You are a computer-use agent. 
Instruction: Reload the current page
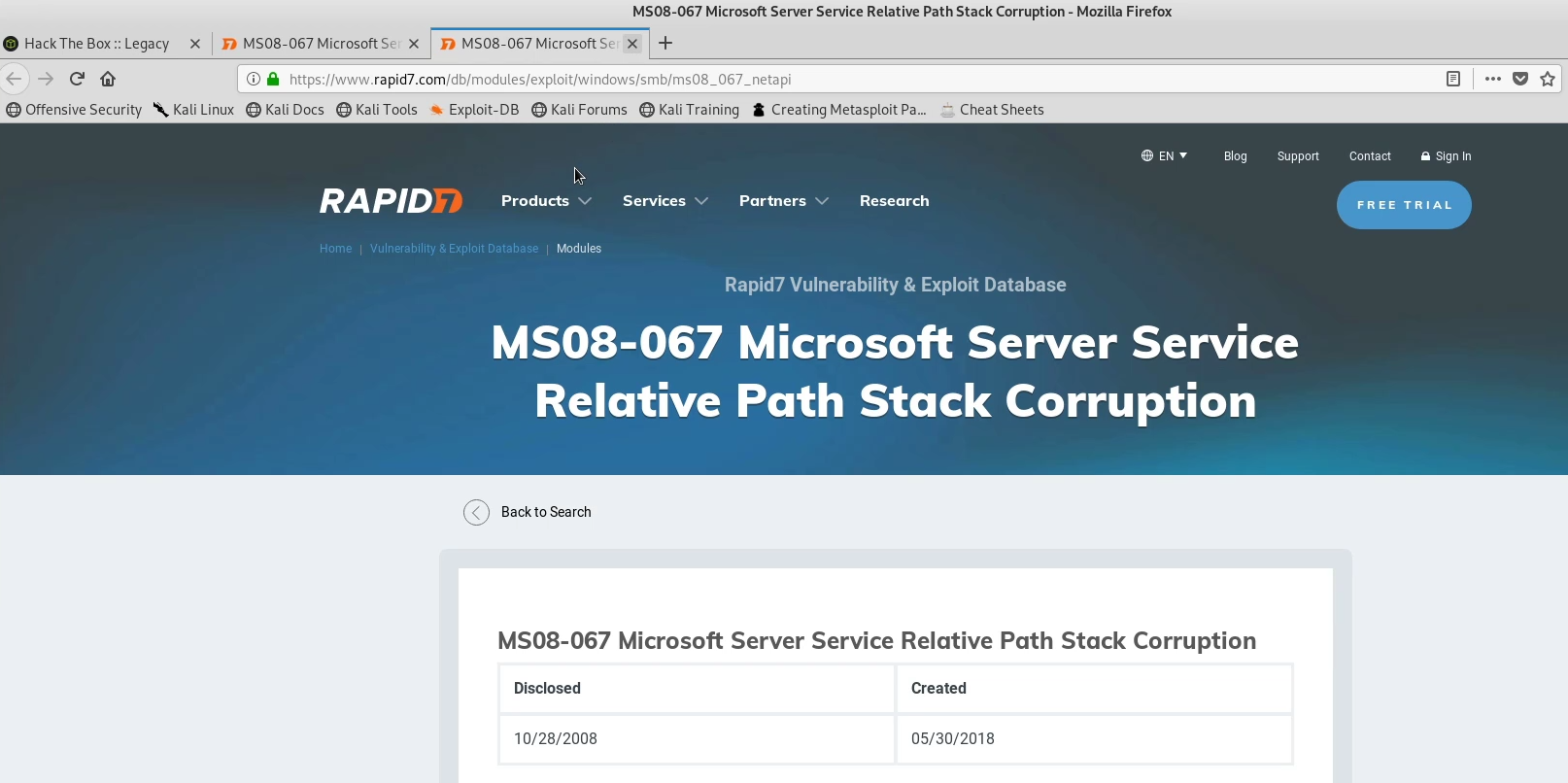[x=77, y=79]
